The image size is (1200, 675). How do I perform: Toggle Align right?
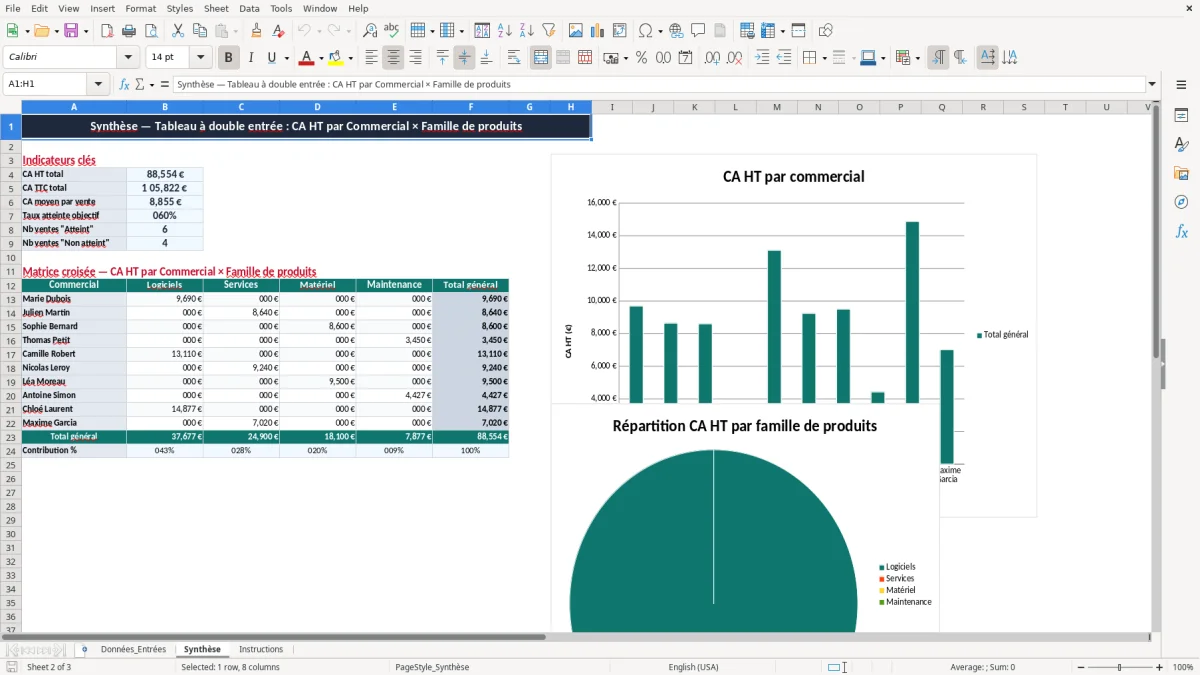415,58
